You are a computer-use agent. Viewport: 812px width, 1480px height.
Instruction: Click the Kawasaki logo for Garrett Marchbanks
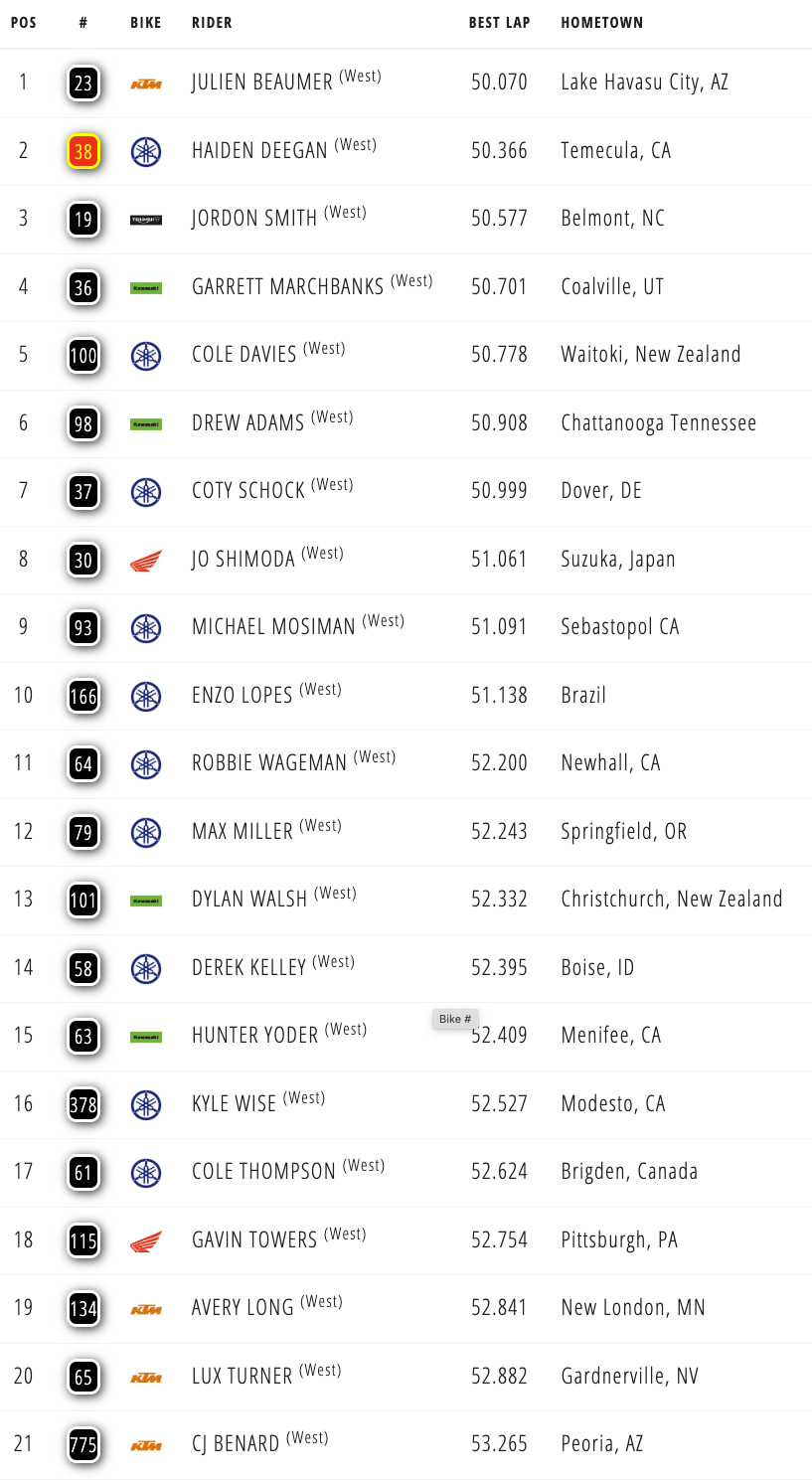[146, 288]
